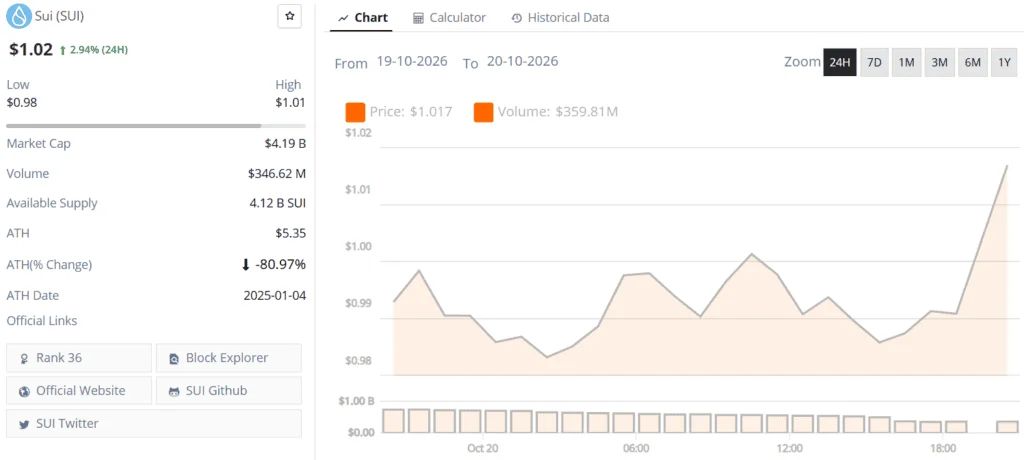Click the Block Explorer search icon
This screenshot has width=1024, height=460.
[x=174, y=358]
